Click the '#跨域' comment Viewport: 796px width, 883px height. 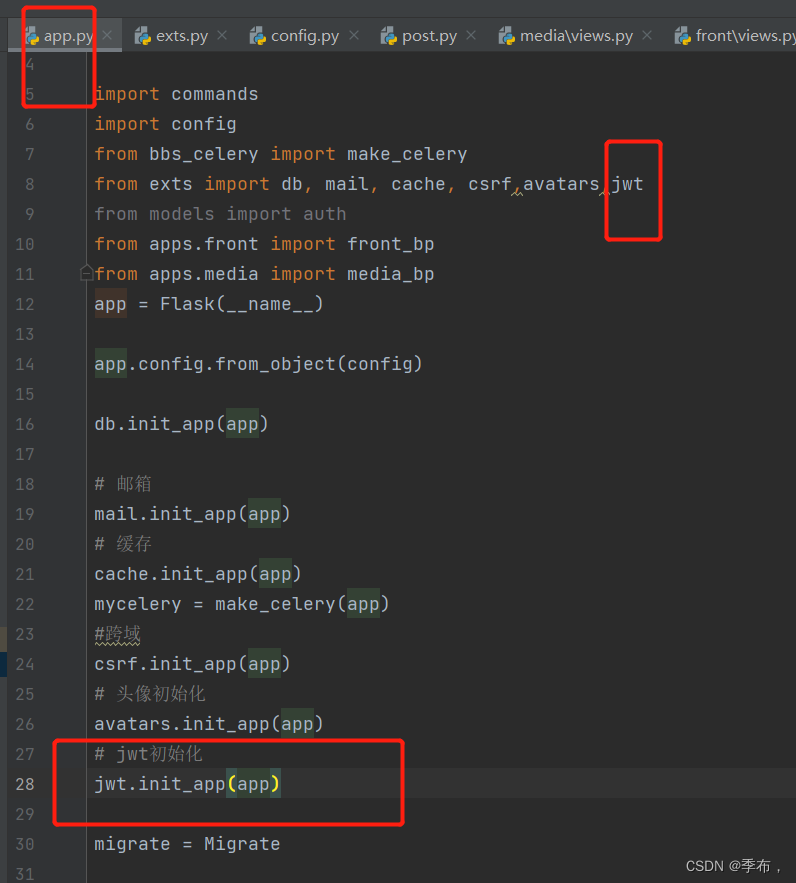117,634
